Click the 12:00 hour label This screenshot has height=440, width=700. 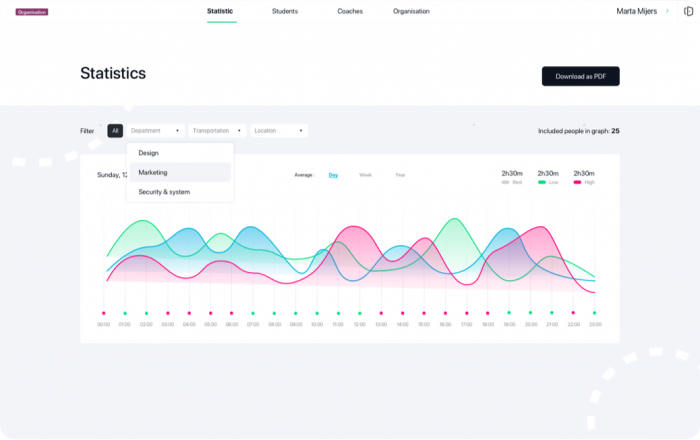pos(360,324)
